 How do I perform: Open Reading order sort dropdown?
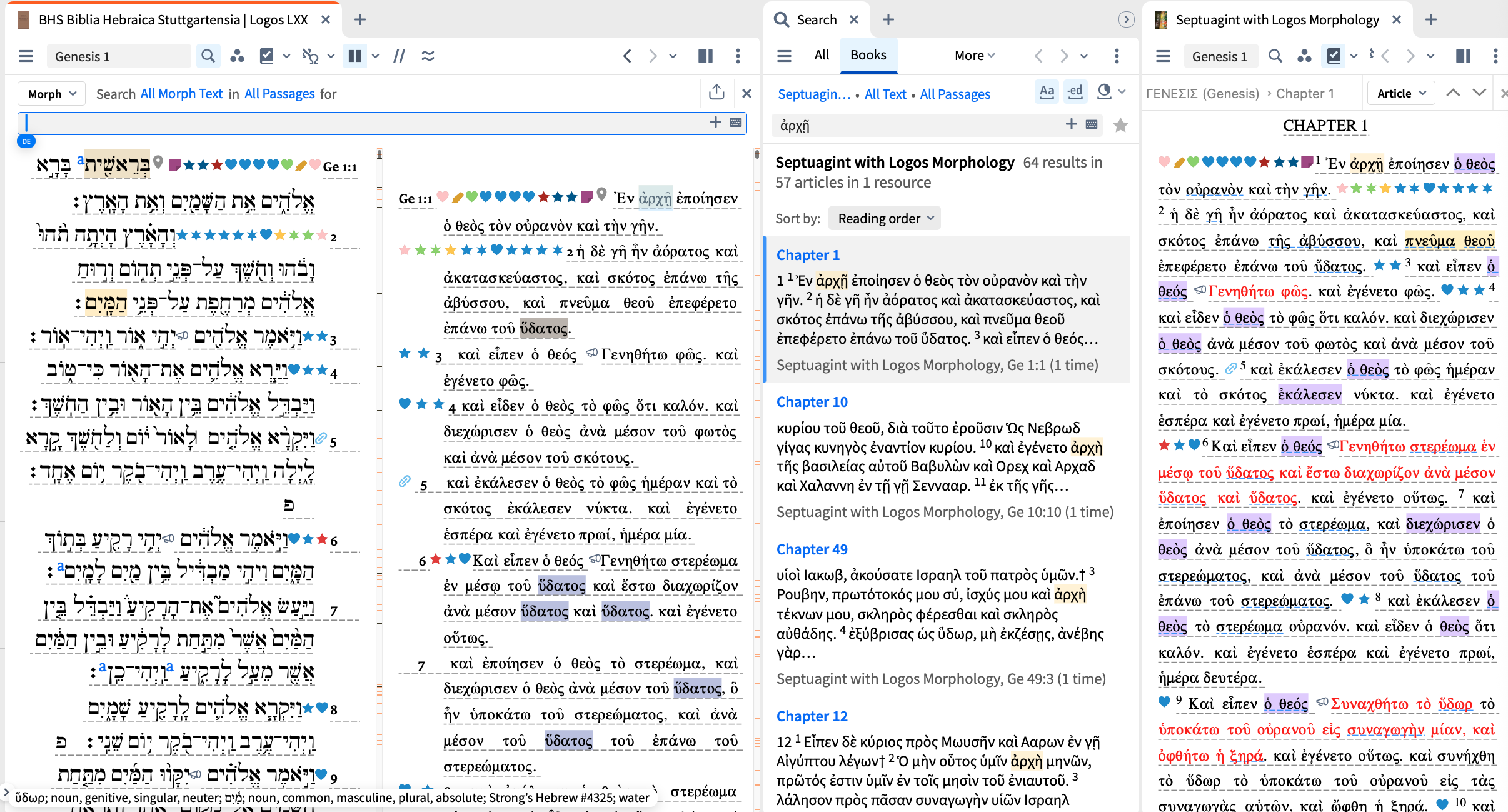(885, 218)
